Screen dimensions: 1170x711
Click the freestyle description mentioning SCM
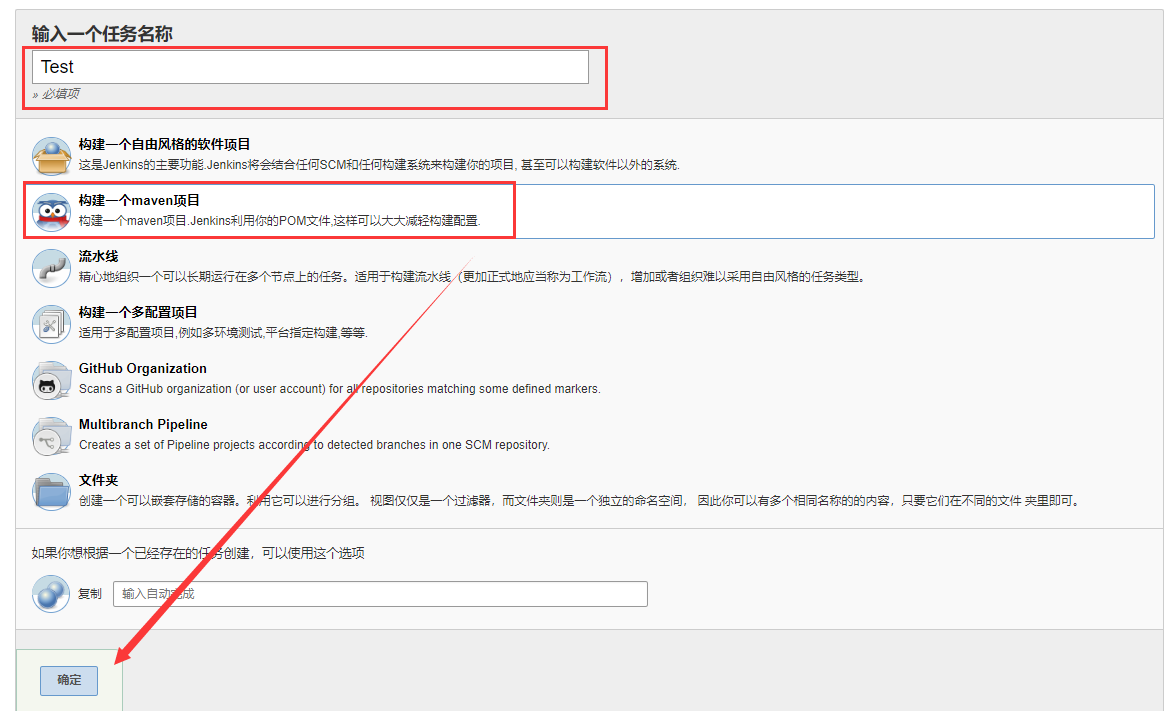click(x=379, y=165)
